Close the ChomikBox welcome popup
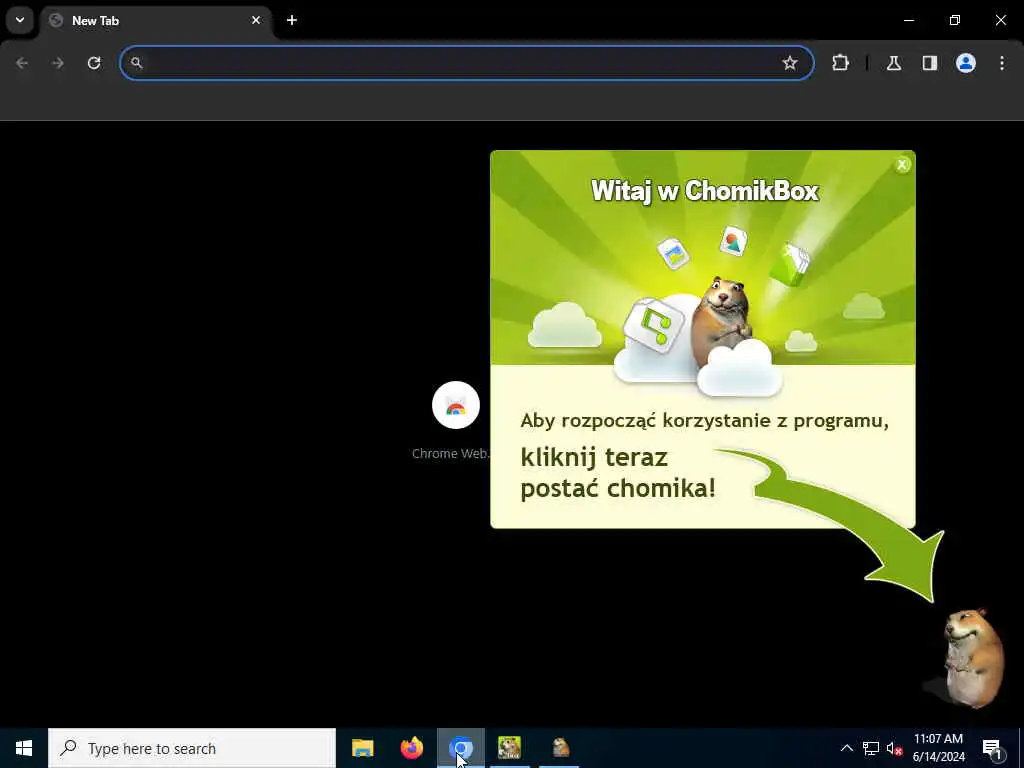Image resolution: width=1024 pixels, height=768 pixels. pyautogui.click(x=902, y=165)
